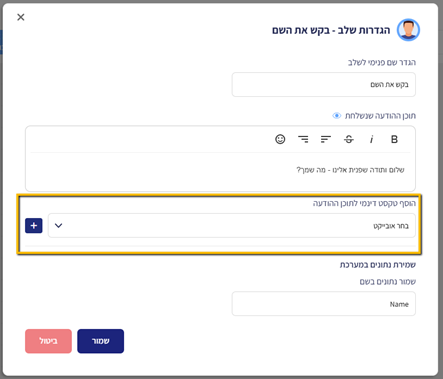Click the plus button to add dynamic text
Viewport: 443px width, 379px height.
pos(34,226)
